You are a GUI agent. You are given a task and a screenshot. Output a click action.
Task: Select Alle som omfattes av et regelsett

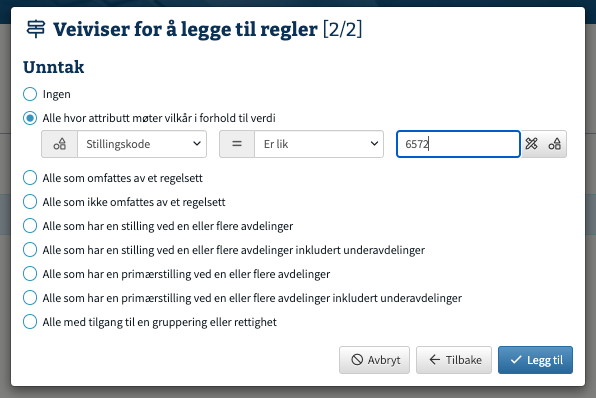point(30,178)
